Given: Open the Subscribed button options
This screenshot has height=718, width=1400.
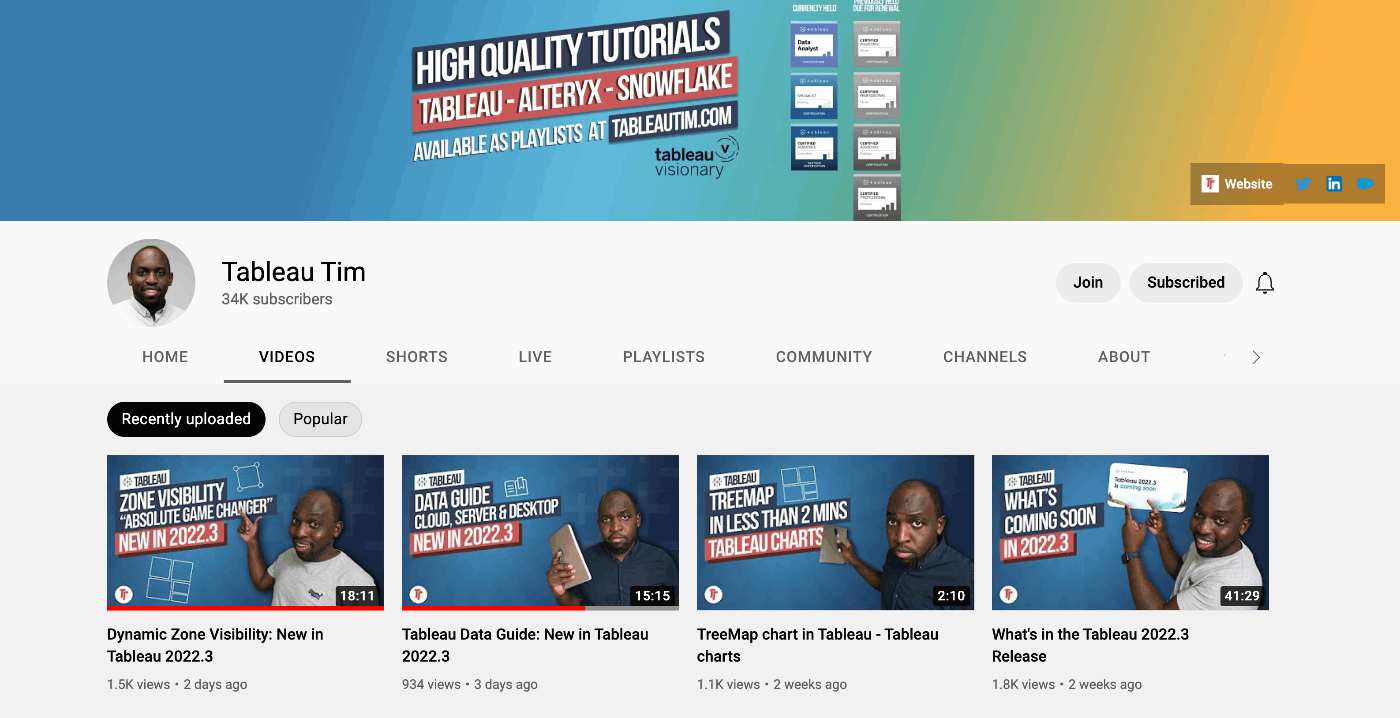Looking at the screenshot, I should click(x=1186, y=283).
